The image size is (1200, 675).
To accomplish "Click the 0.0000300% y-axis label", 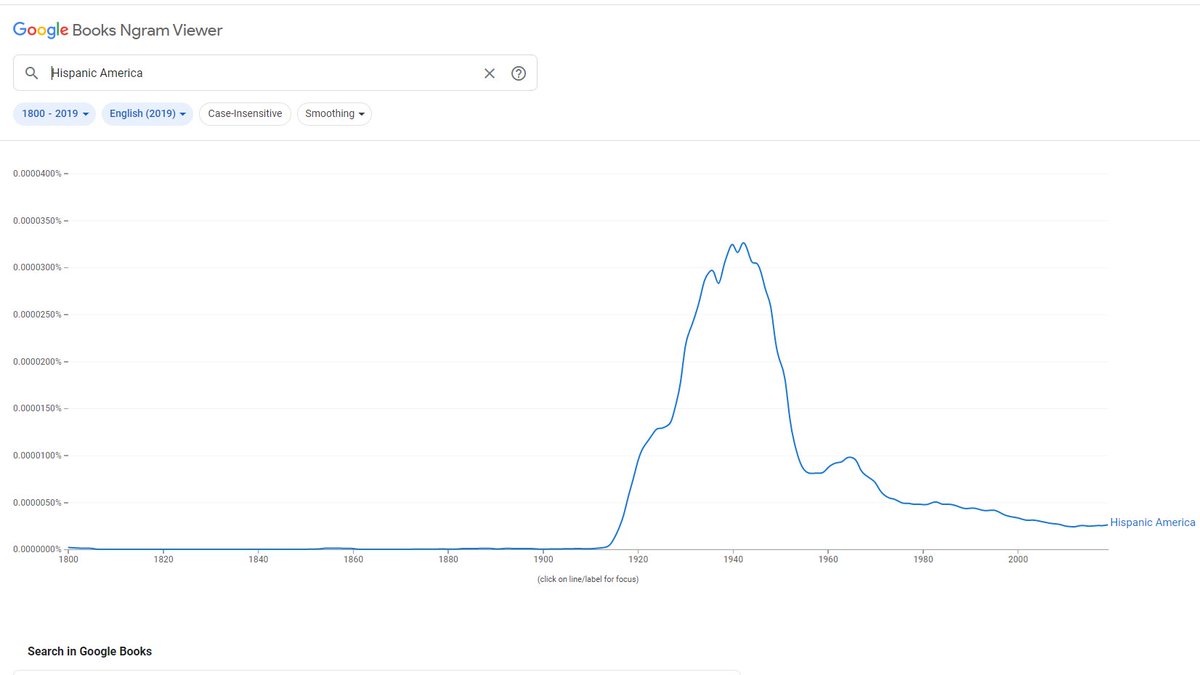I will click(37, 268).
